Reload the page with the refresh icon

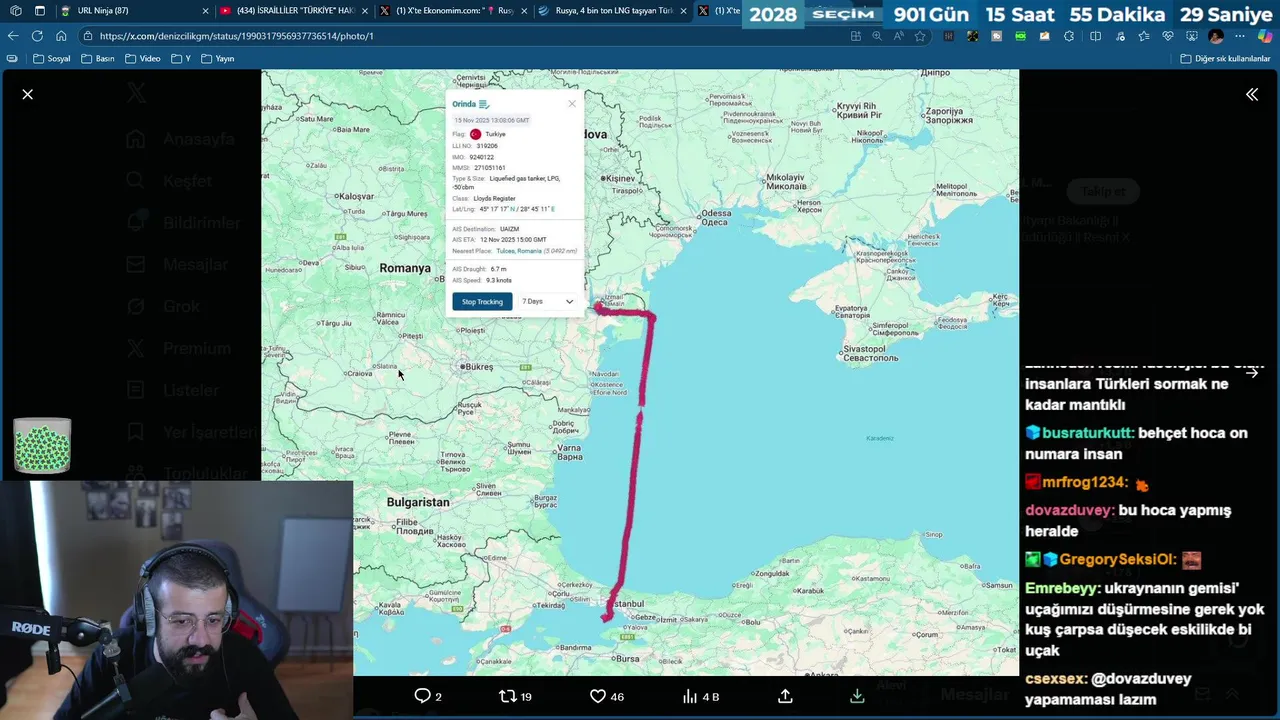37,36
